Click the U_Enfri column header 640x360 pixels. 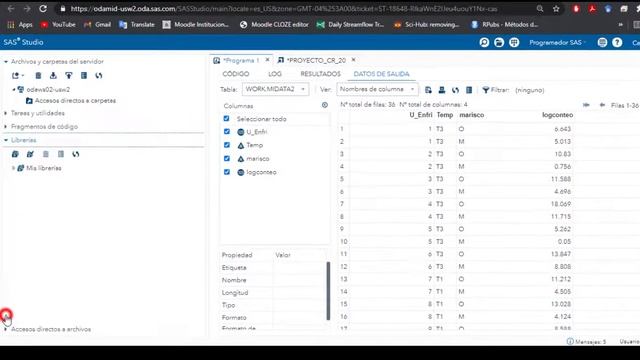[x=421, y=115]
